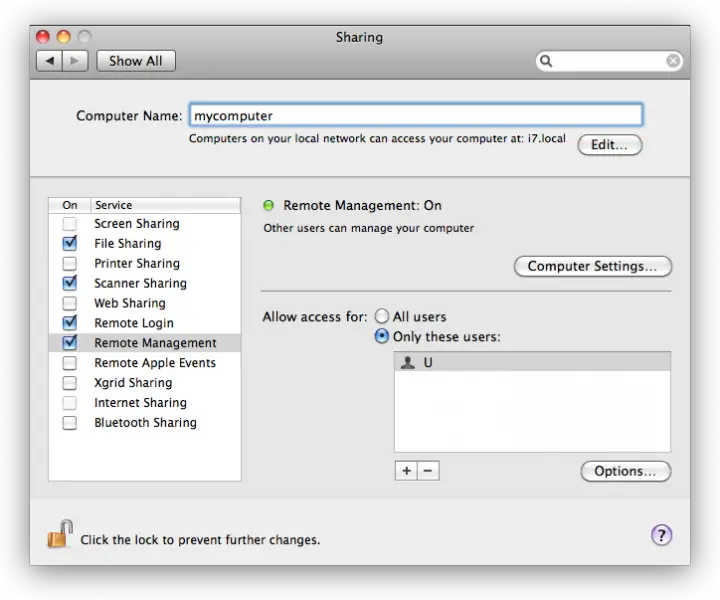Click the back navigation arrow
This screenshot has width=720, height=600.
50,61
